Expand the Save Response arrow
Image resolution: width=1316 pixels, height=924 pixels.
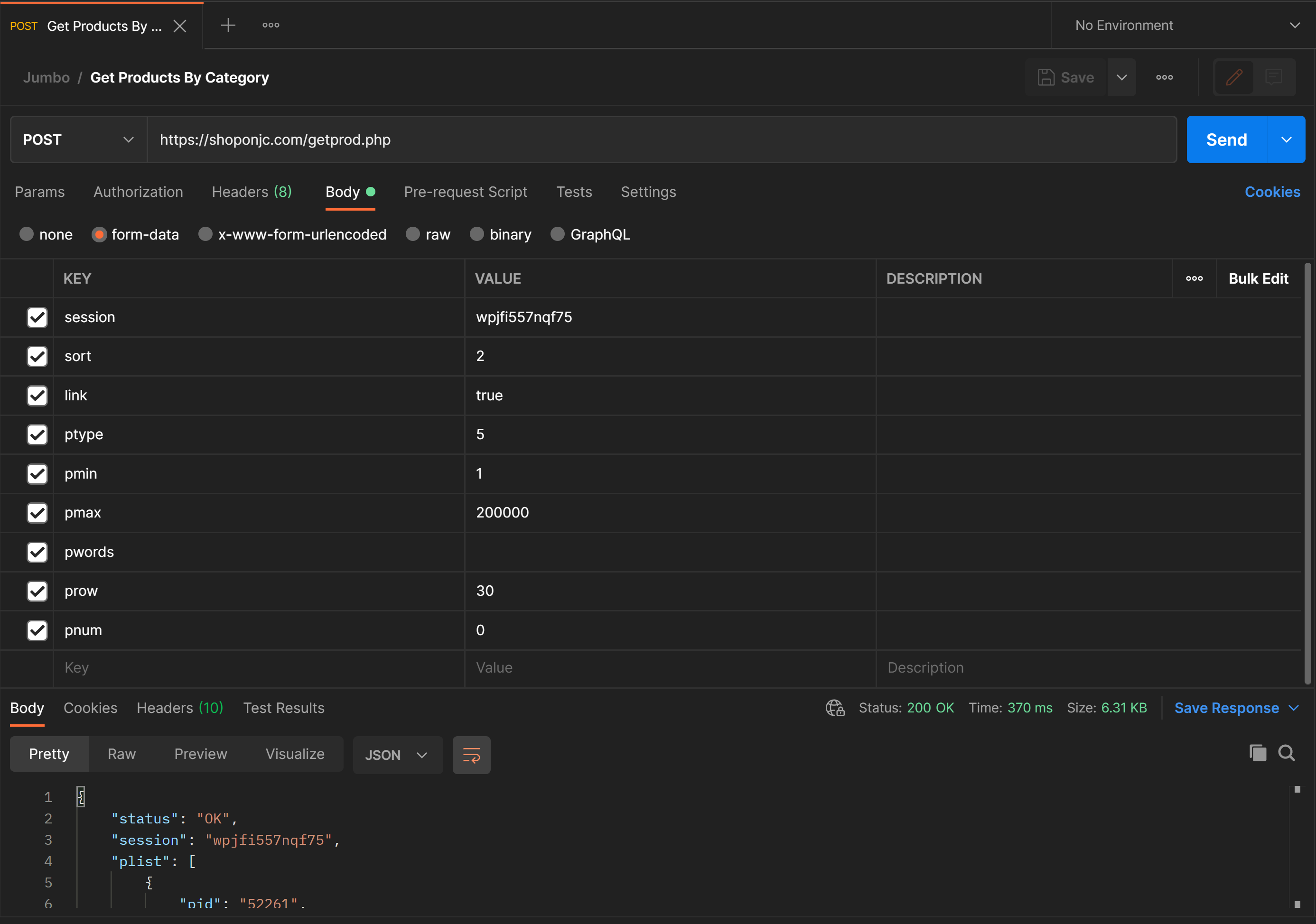click(x=1294, y=708)
